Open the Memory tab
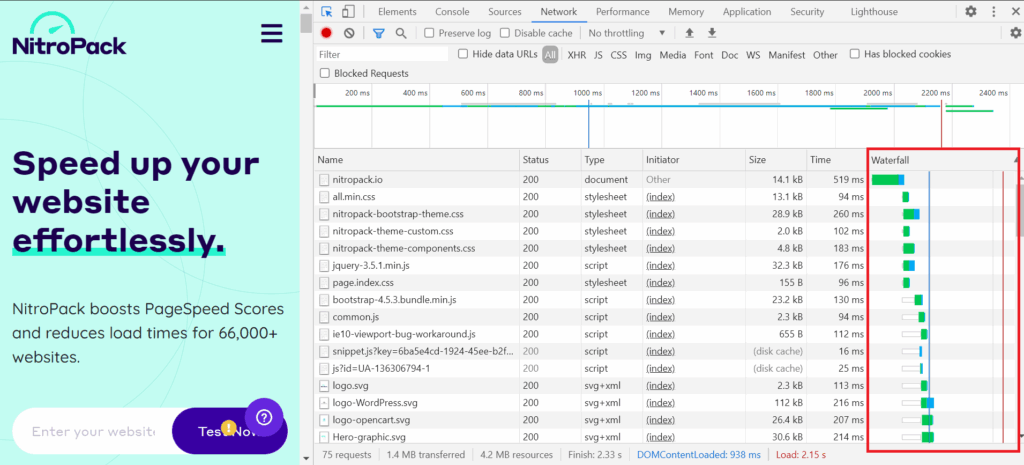Image resolution: width=1024 pixels, height=465 pixels. click(x=686, y=12)
